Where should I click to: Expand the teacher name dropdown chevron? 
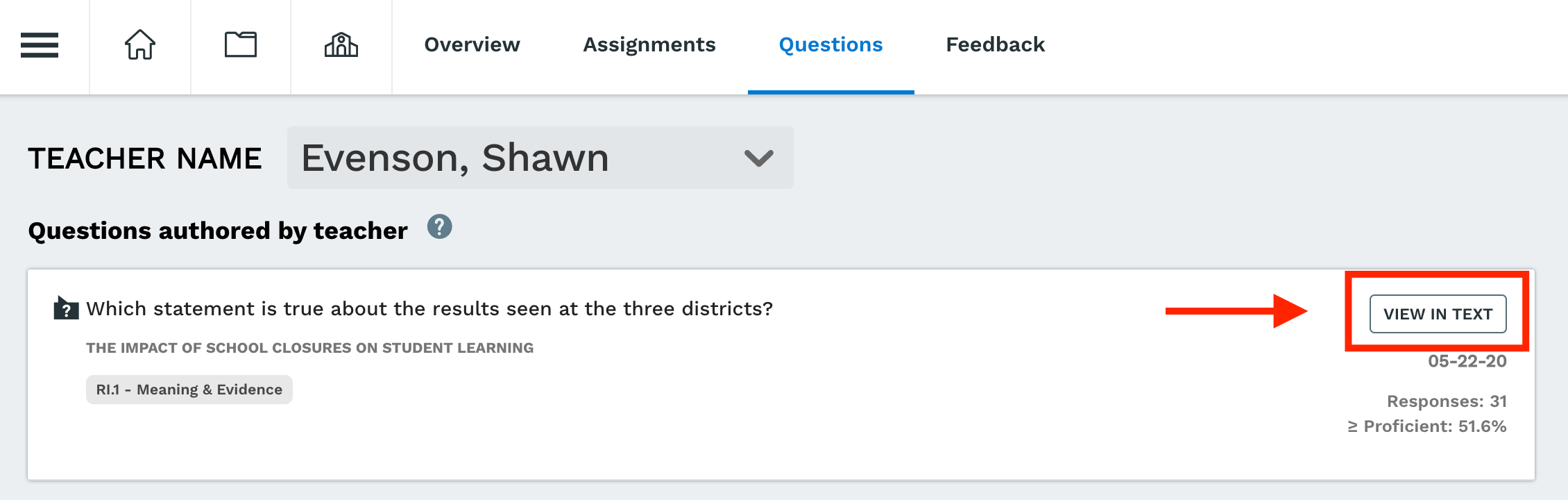[x=759, y=158]
